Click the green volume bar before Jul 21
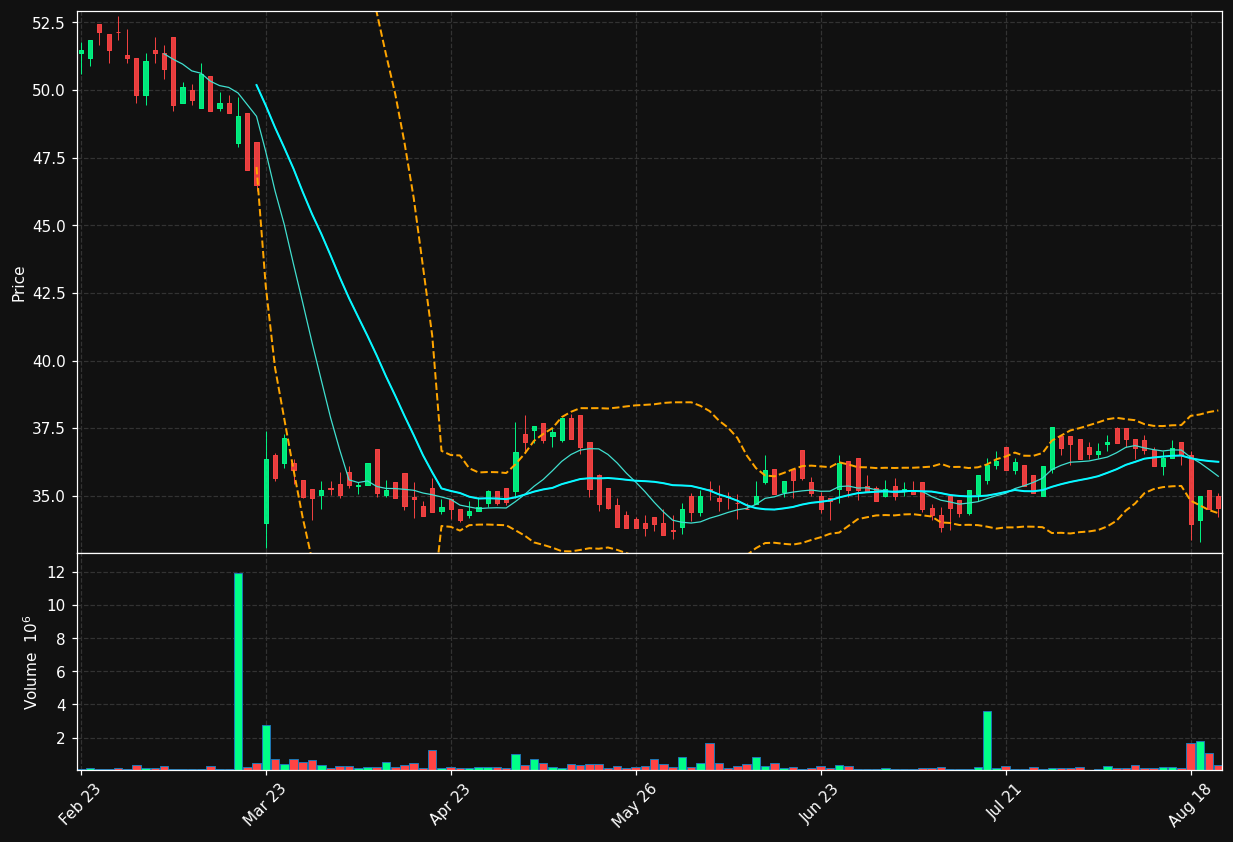This screenshot has width=1233, height=842. coord(987,740)
